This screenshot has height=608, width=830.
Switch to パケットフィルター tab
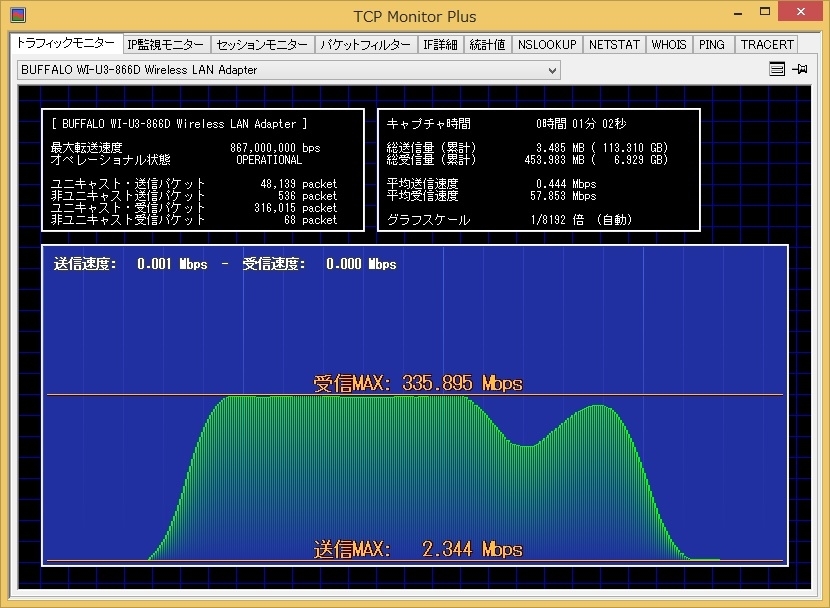(x=366, y=45)
